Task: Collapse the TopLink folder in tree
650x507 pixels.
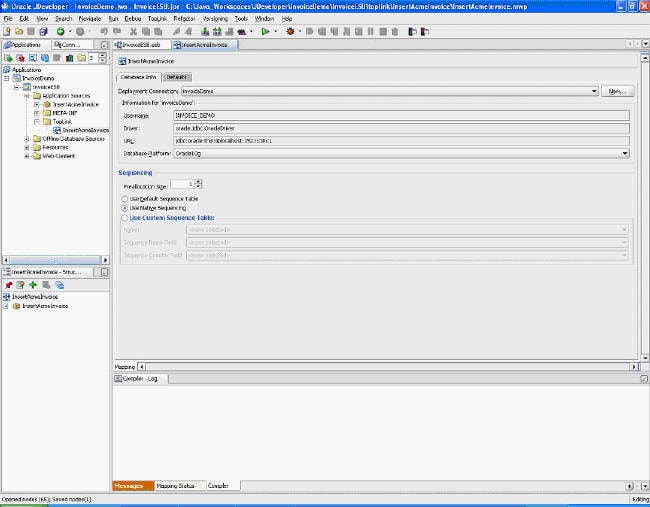Action: click(37, 121)
